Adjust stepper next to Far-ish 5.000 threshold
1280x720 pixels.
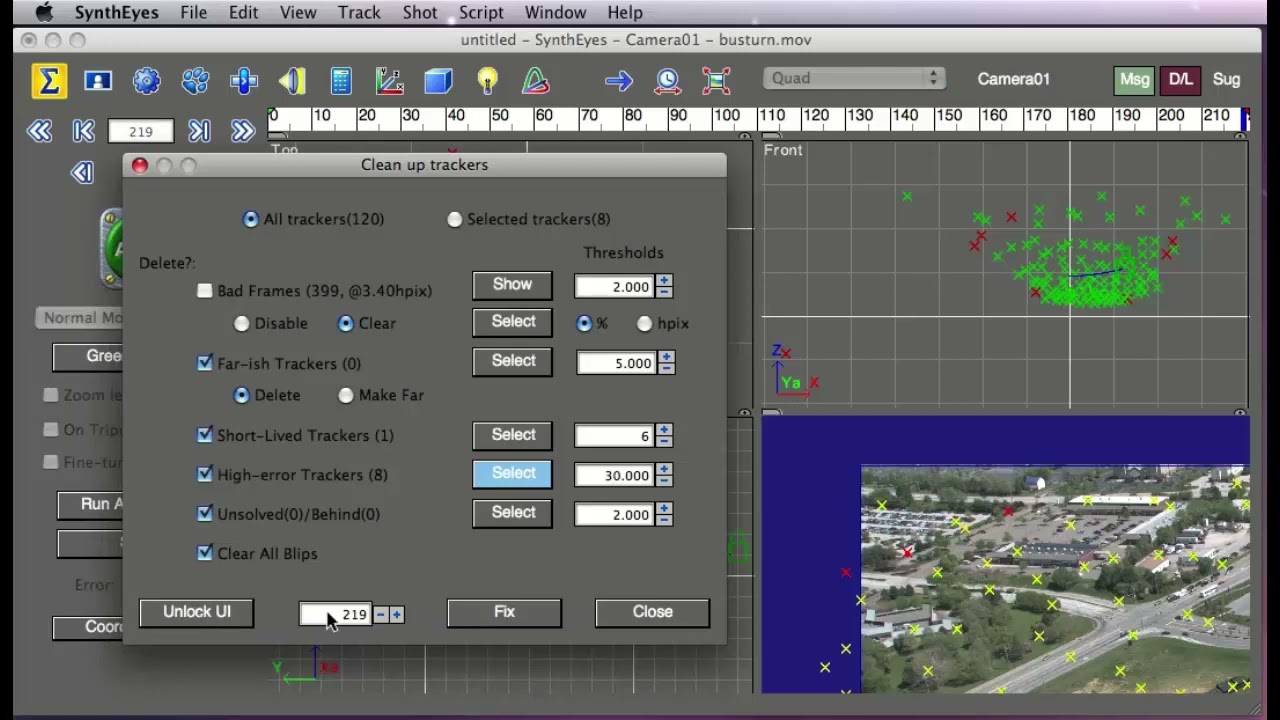point(666,363)
